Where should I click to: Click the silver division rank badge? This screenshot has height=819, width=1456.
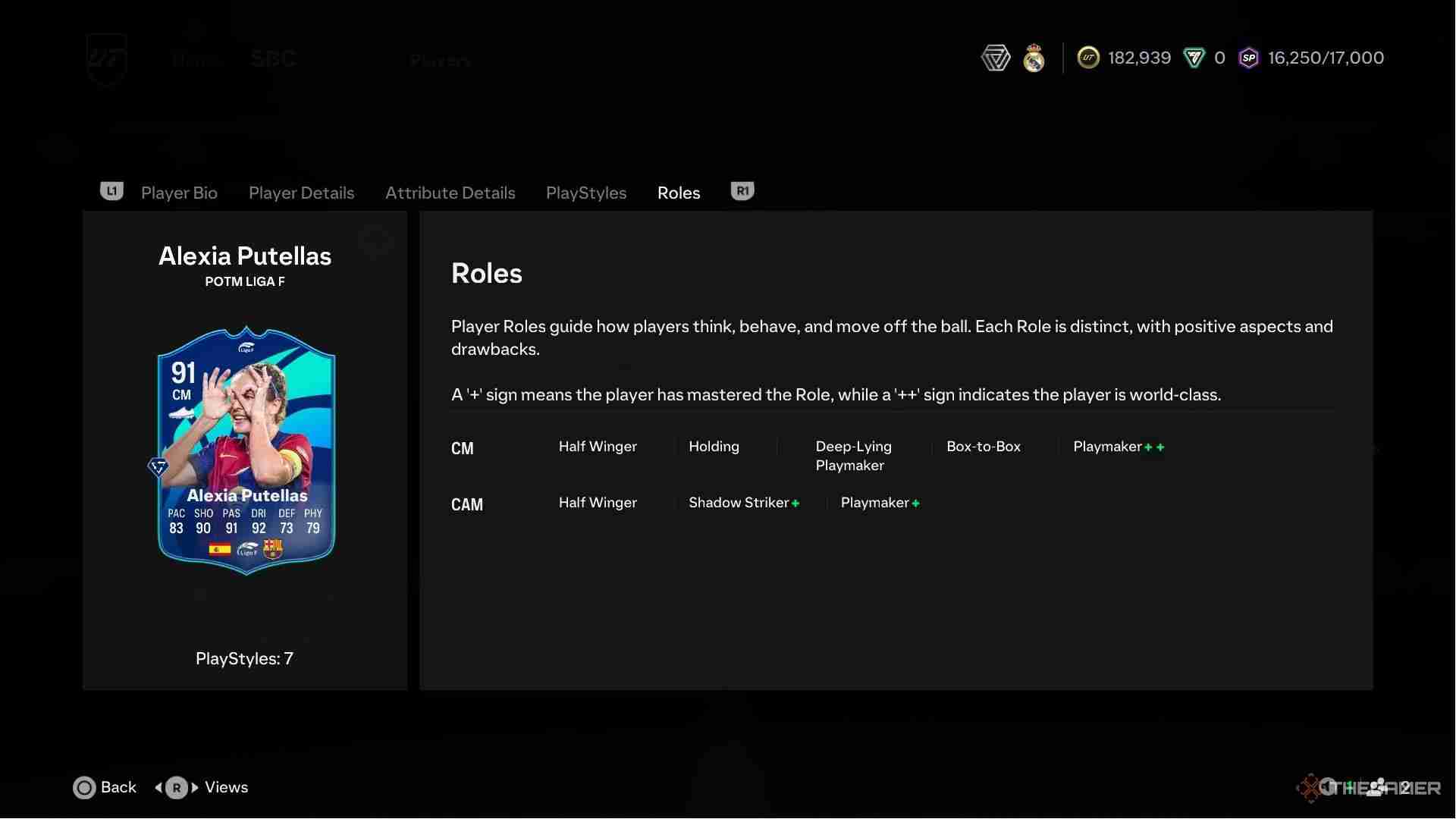995,58
